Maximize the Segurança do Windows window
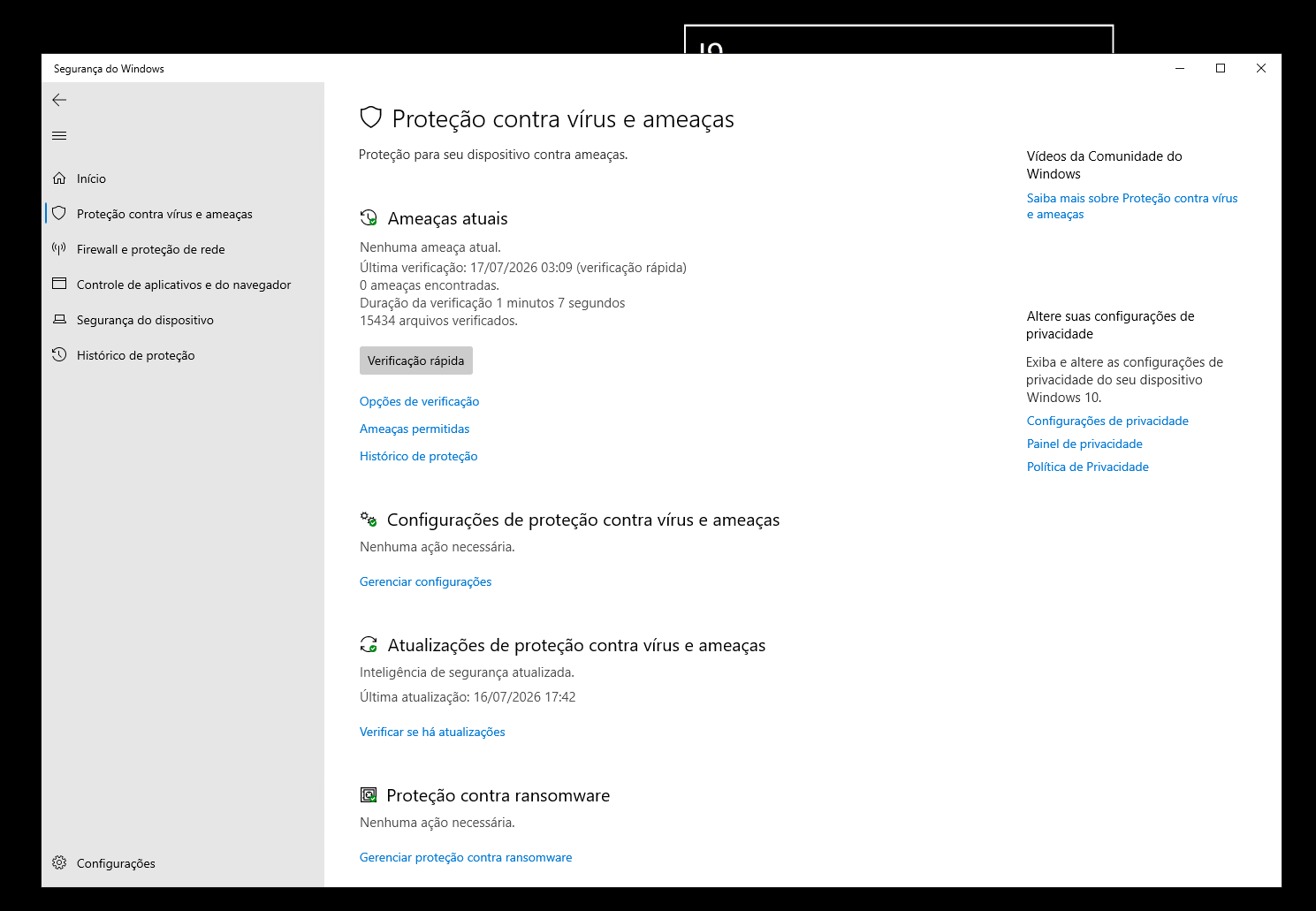This screenshot has width=1316, height=911. (1221, 68)
